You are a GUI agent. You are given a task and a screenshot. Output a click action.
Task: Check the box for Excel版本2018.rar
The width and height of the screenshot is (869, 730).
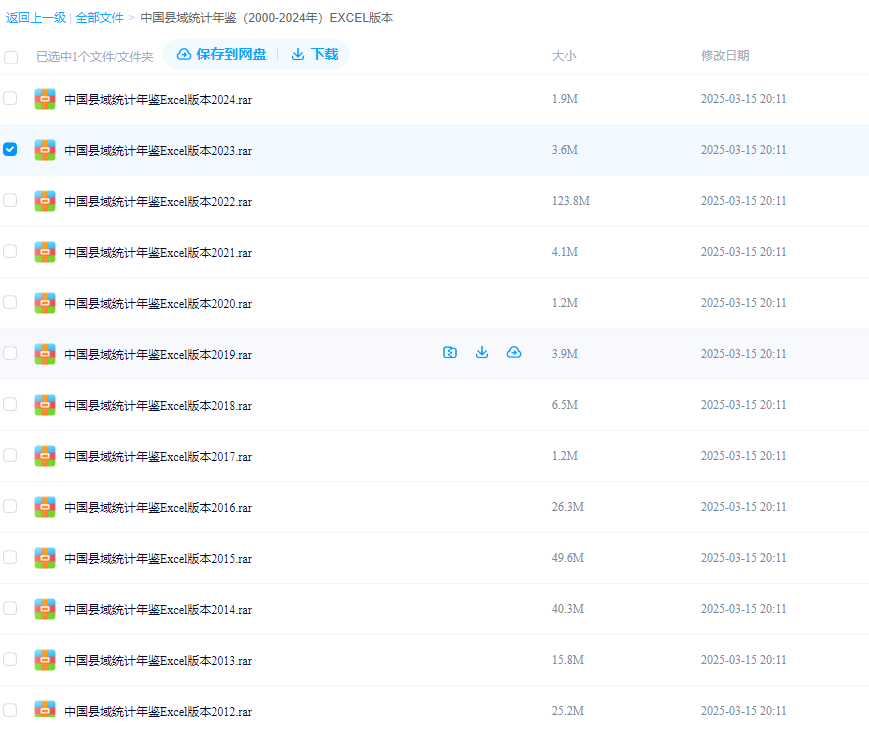click(x=10, y=404)
